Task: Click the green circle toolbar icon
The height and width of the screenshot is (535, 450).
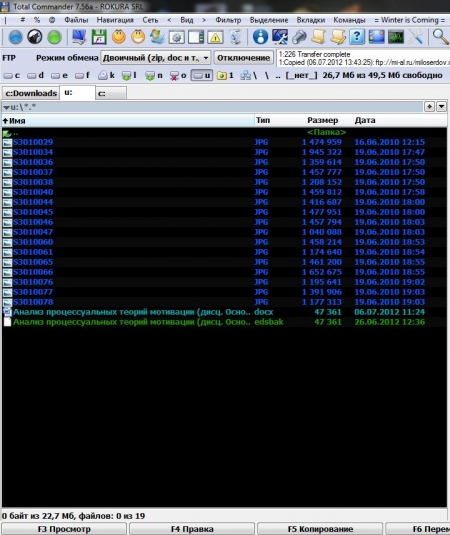Action: (54, 37)
